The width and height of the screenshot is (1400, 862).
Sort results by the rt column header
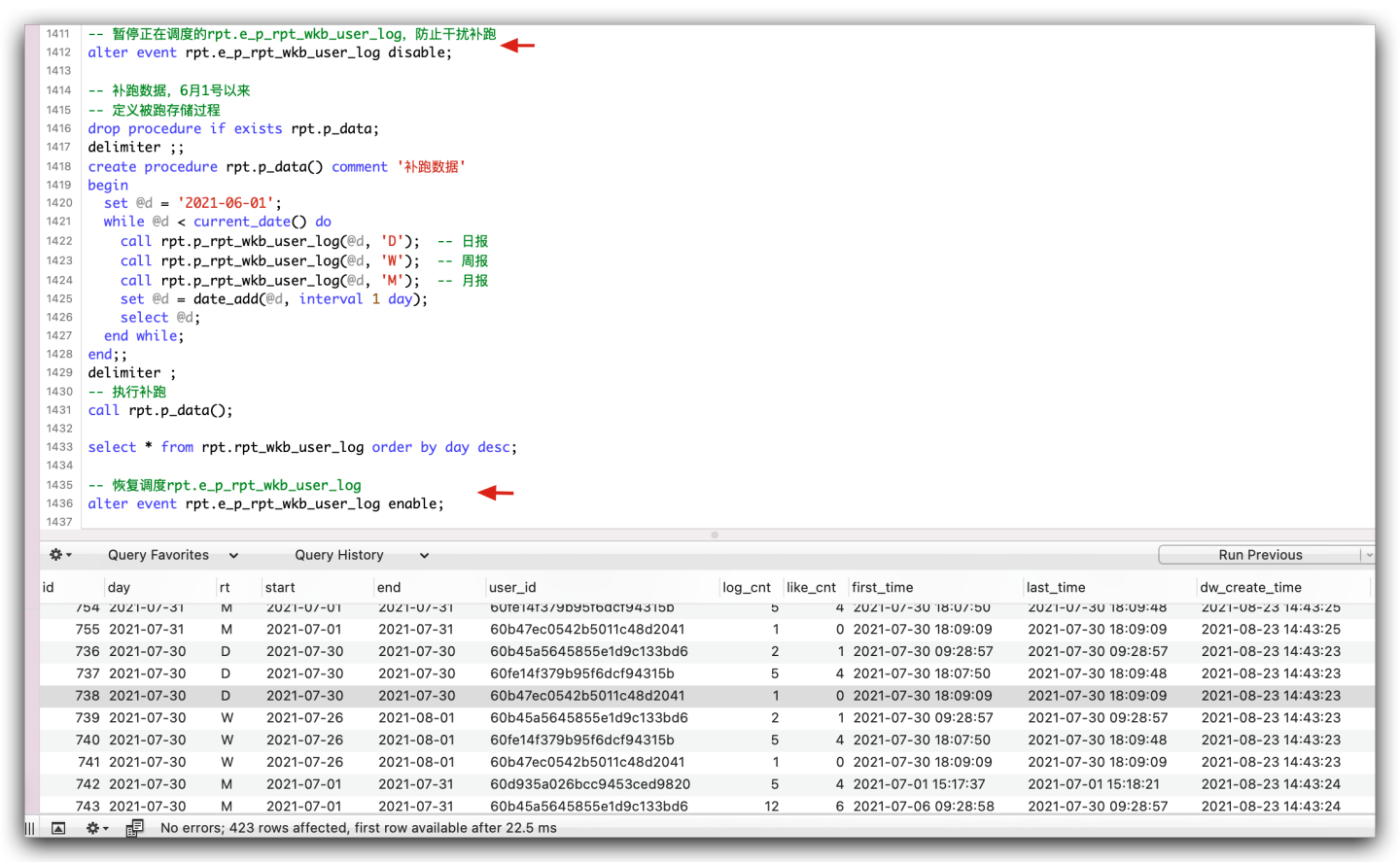click(238, 587)
